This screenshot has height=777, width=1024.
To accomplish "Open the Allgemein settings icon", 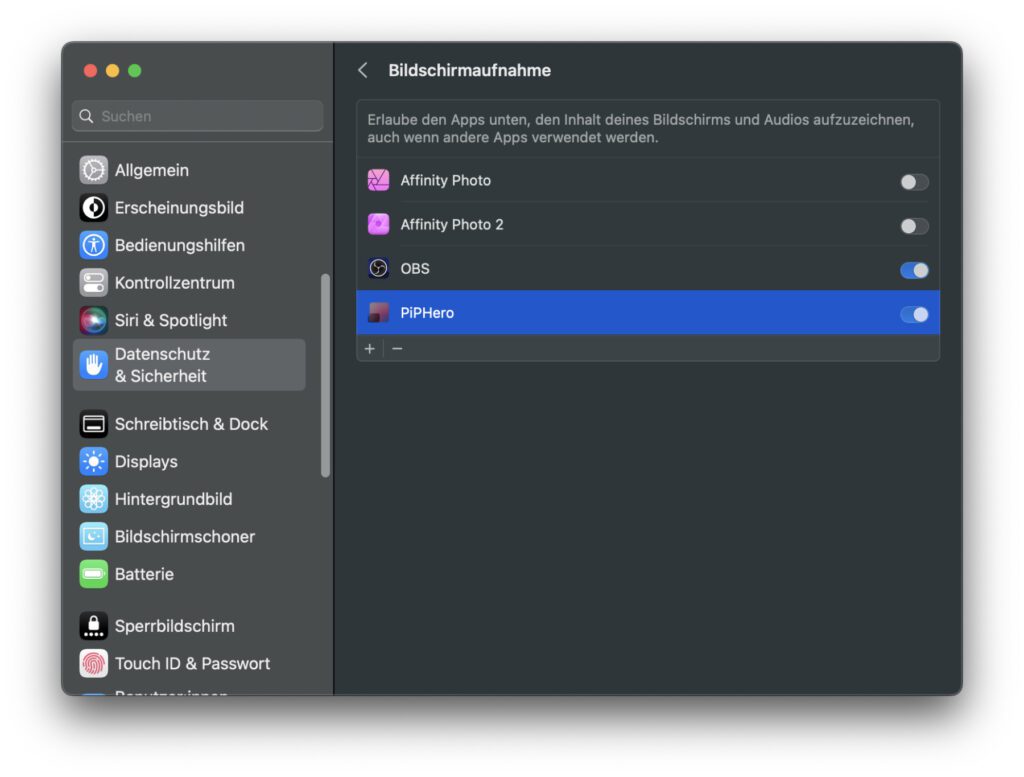I will pos(93,170).
